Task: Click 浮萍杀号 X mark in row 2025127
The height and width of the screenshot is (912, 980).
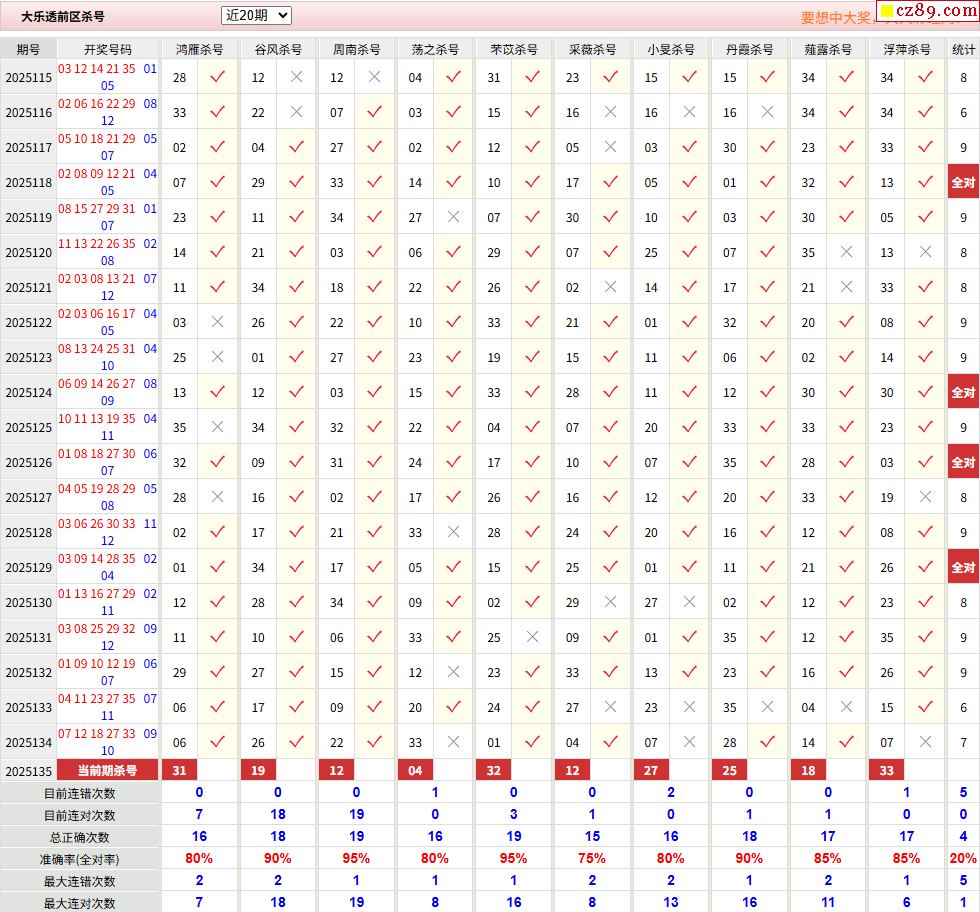Action: [x=925, y=497]
